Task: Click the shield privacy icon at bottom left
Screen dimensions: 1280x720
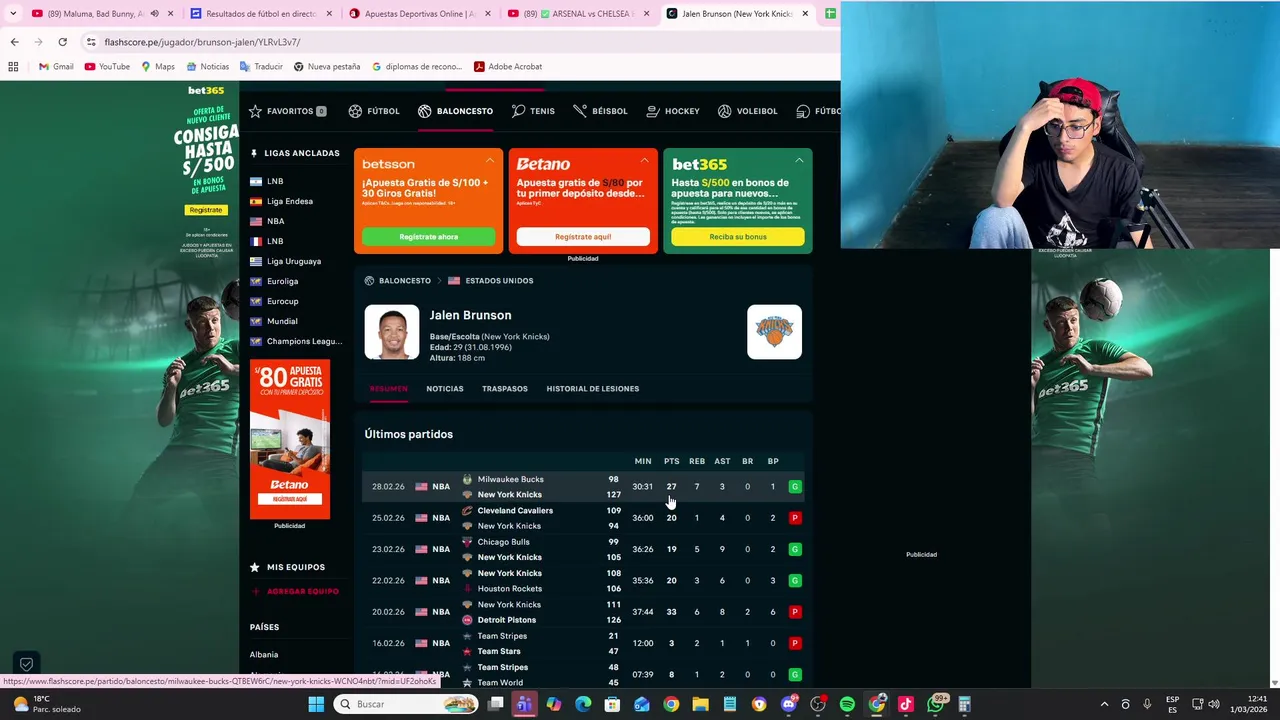Action: click(27, 664)
